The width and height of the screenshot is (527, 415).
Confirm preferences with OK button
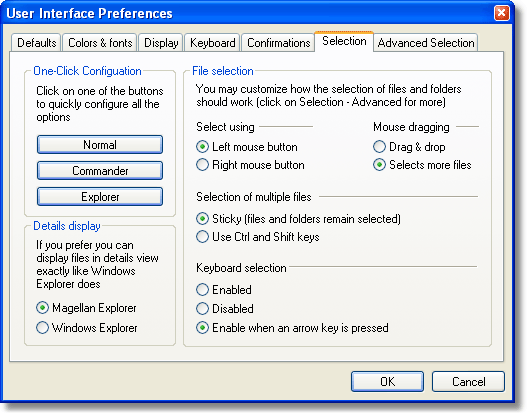tap(387, 381)
